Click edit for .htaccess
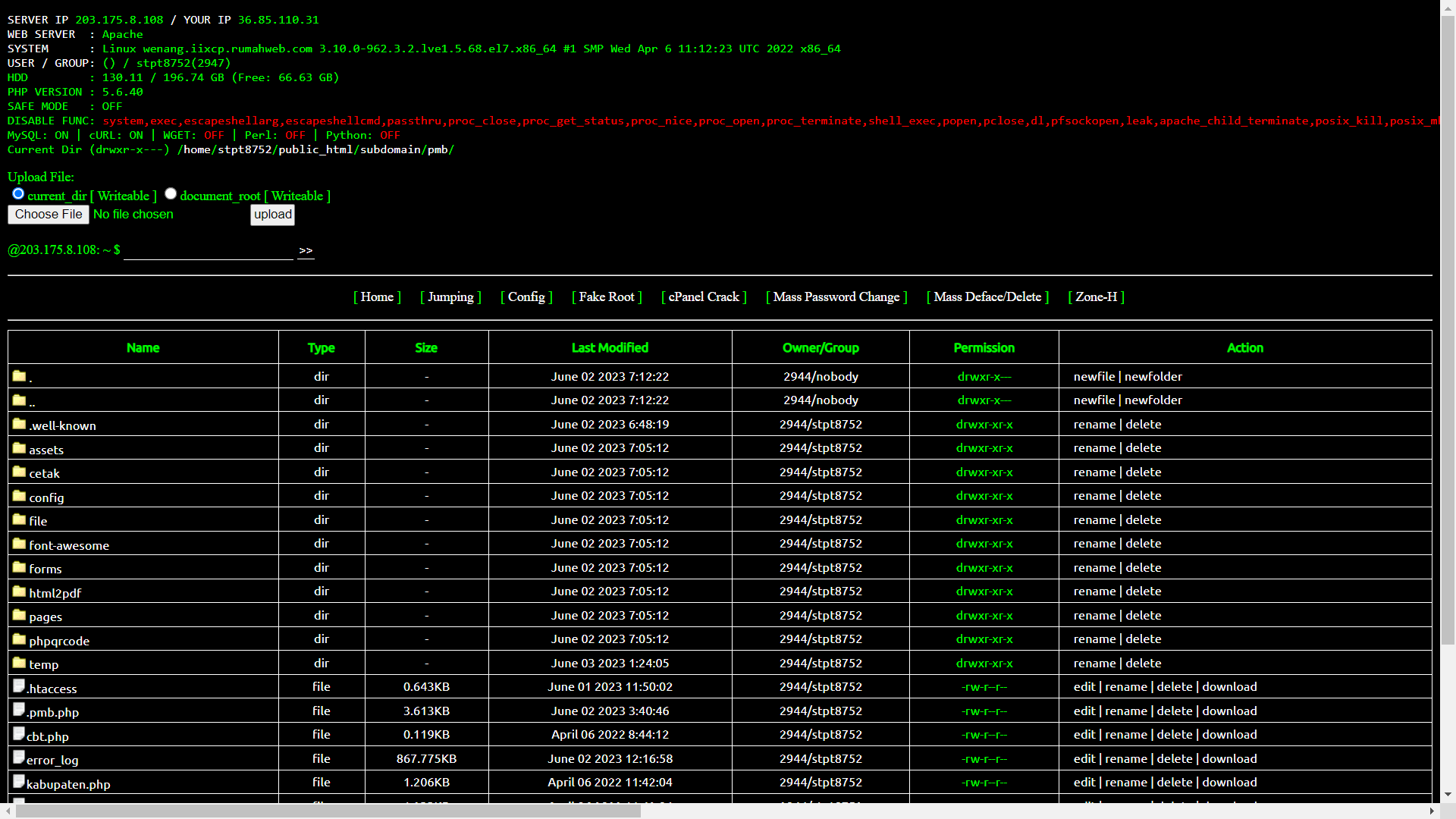 [1084, 687]
